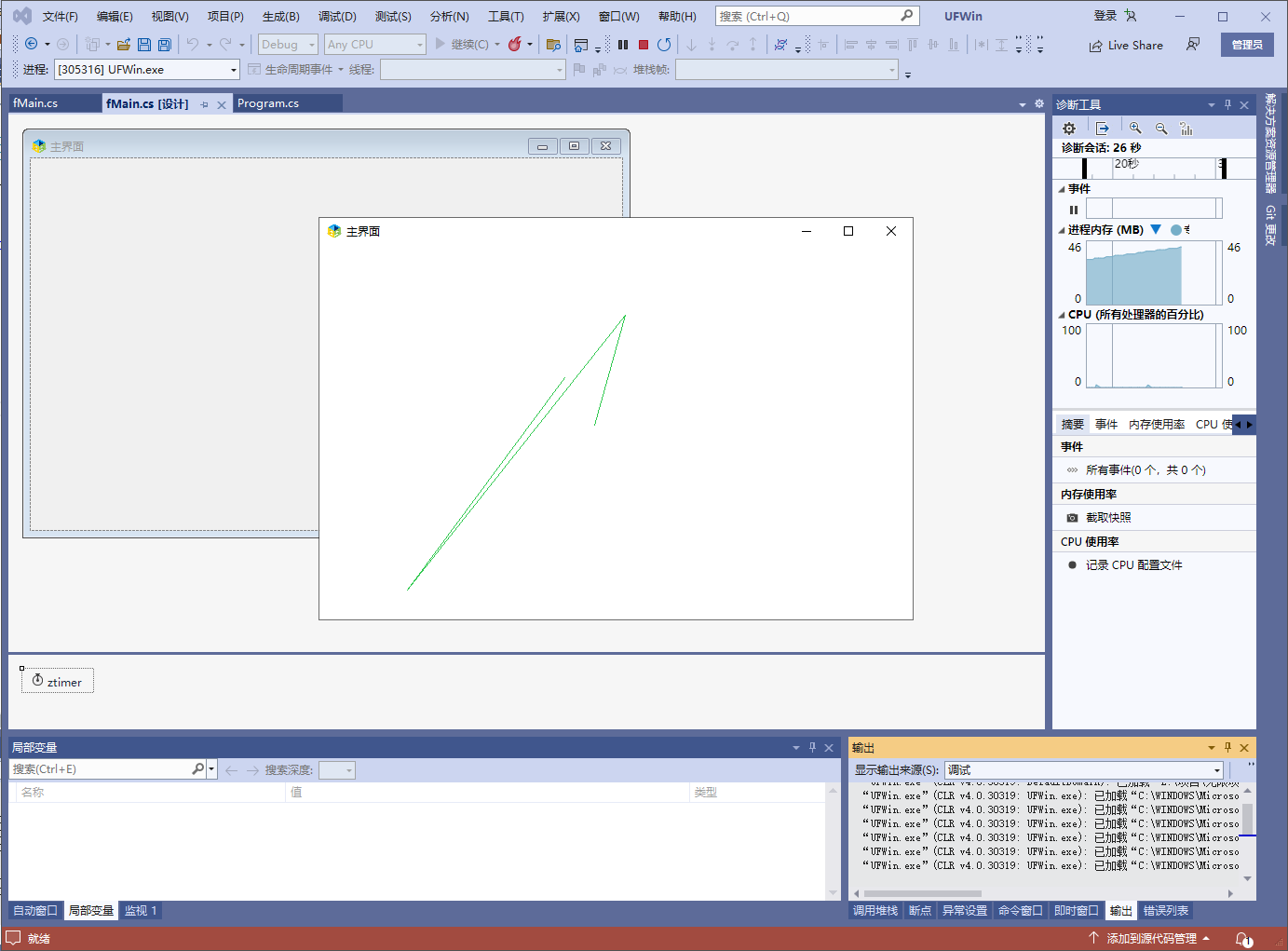
Task: Click the step over arrow icon
Action: coord(732,44)
